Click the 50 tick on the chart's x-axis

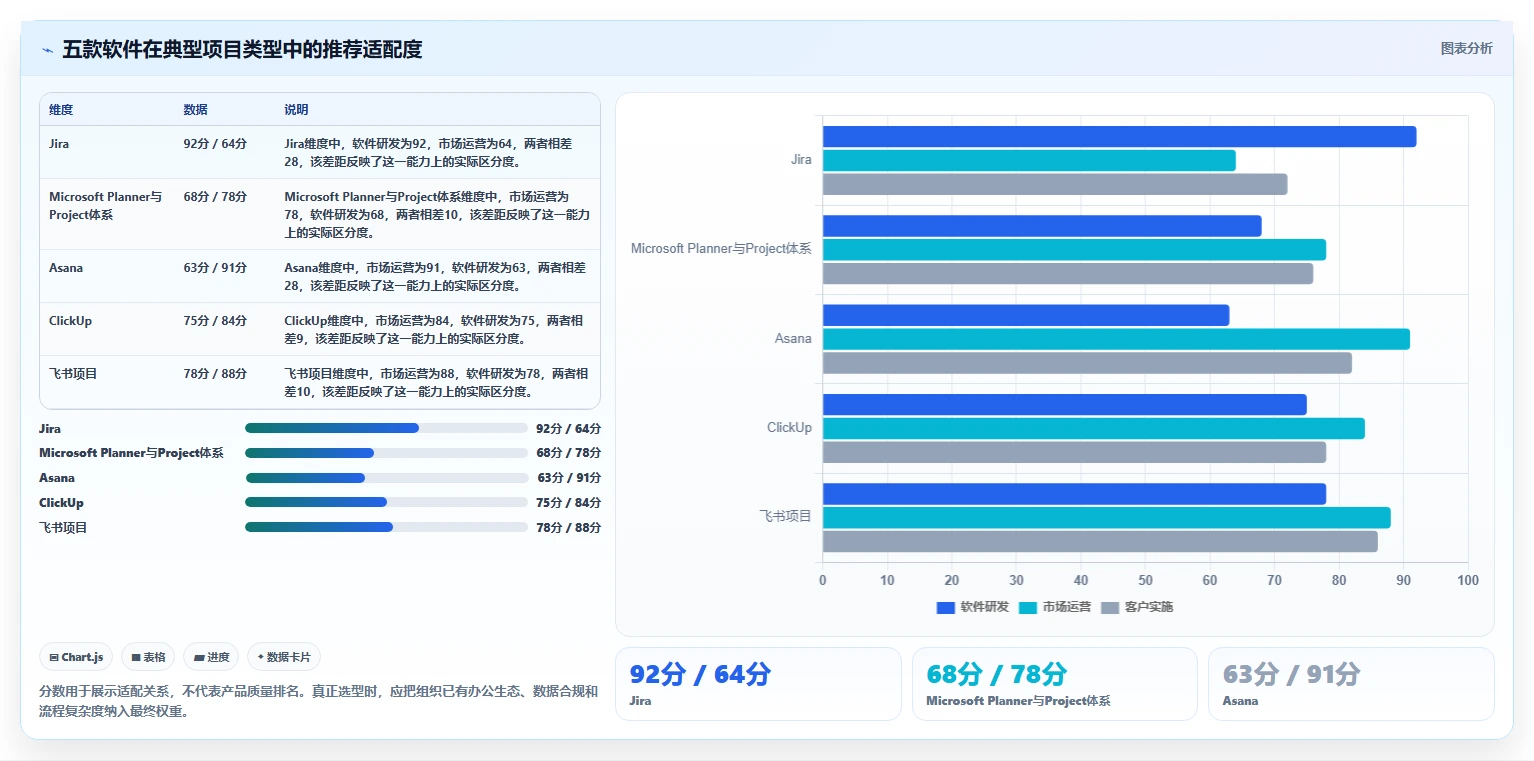coord(1145,581)
